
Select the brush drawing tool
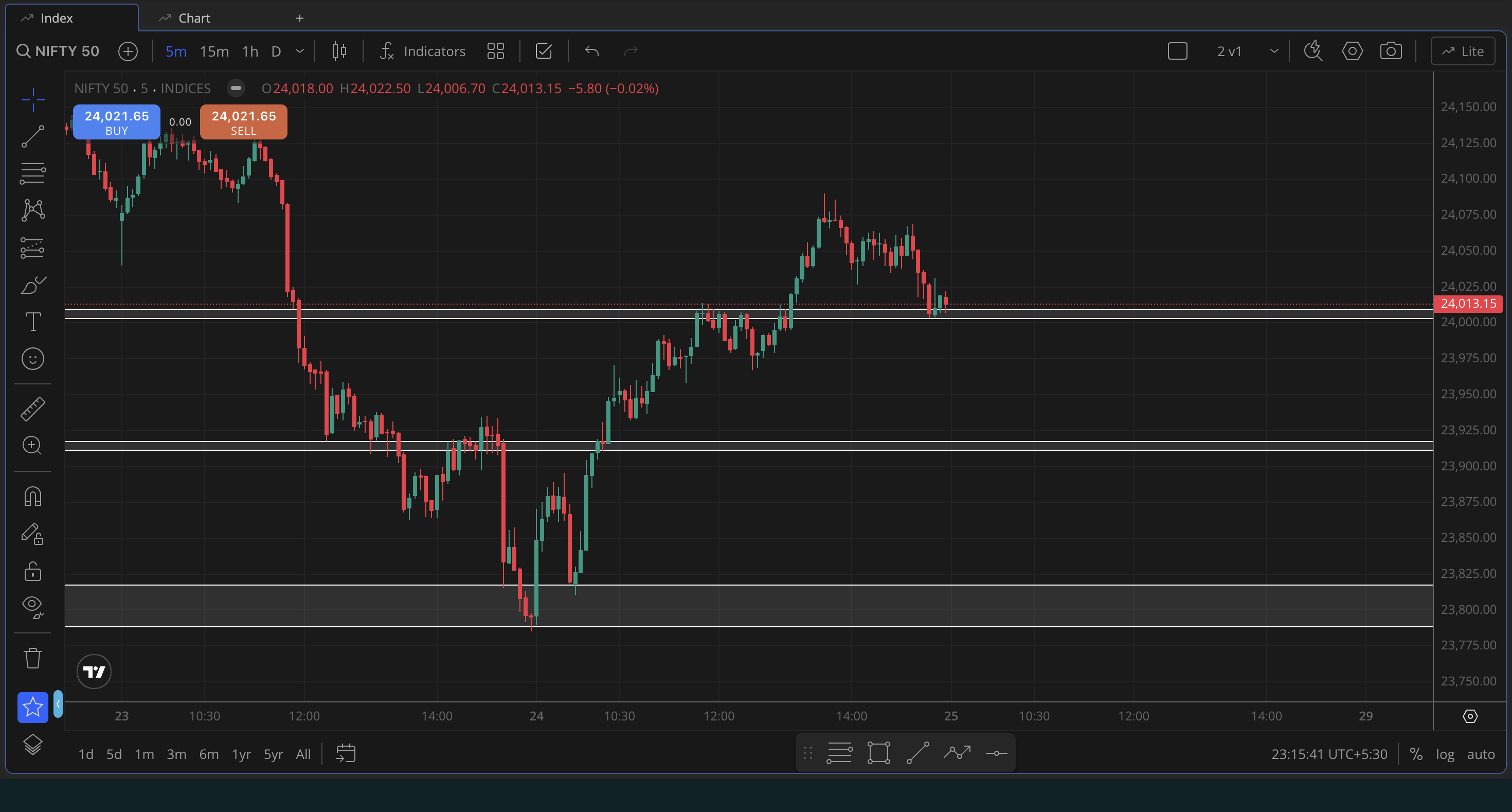[33, 285]
